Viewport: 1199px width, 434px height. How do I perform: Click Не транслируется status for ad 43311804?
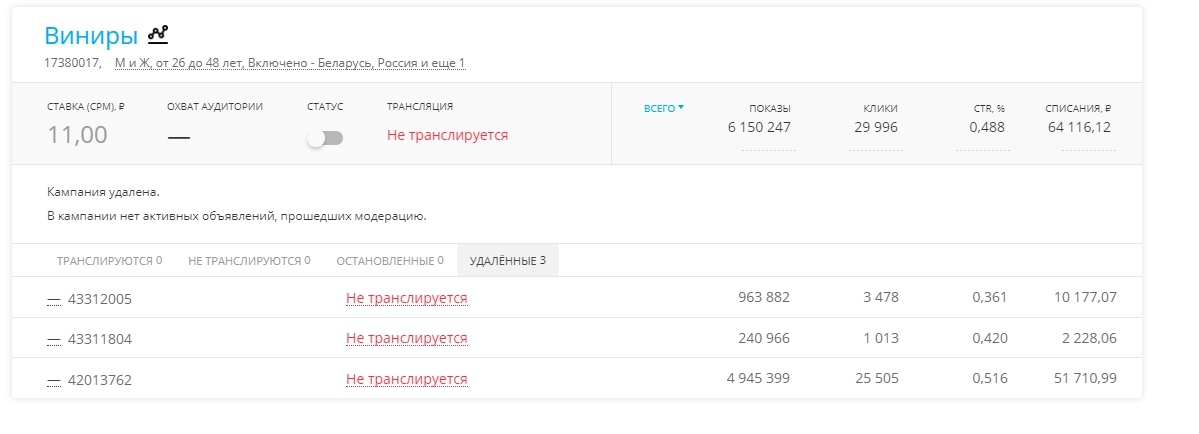(x=407, y=338)
